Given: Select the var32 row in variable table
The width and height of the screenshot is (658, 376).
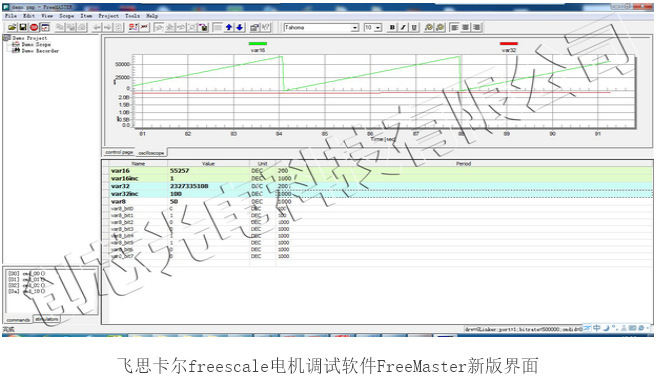Looking at the screenshot, I should tap(378, 186).
